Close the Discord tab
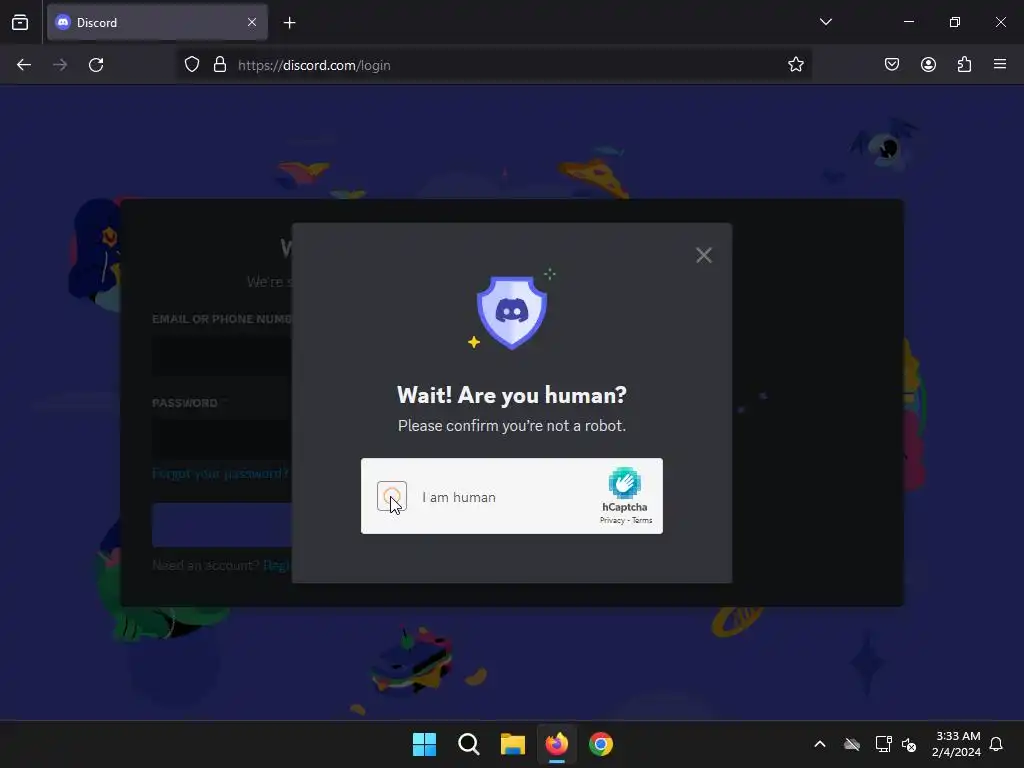The width and height of the screenshot is (1024, 768). (x=252, y=22)
